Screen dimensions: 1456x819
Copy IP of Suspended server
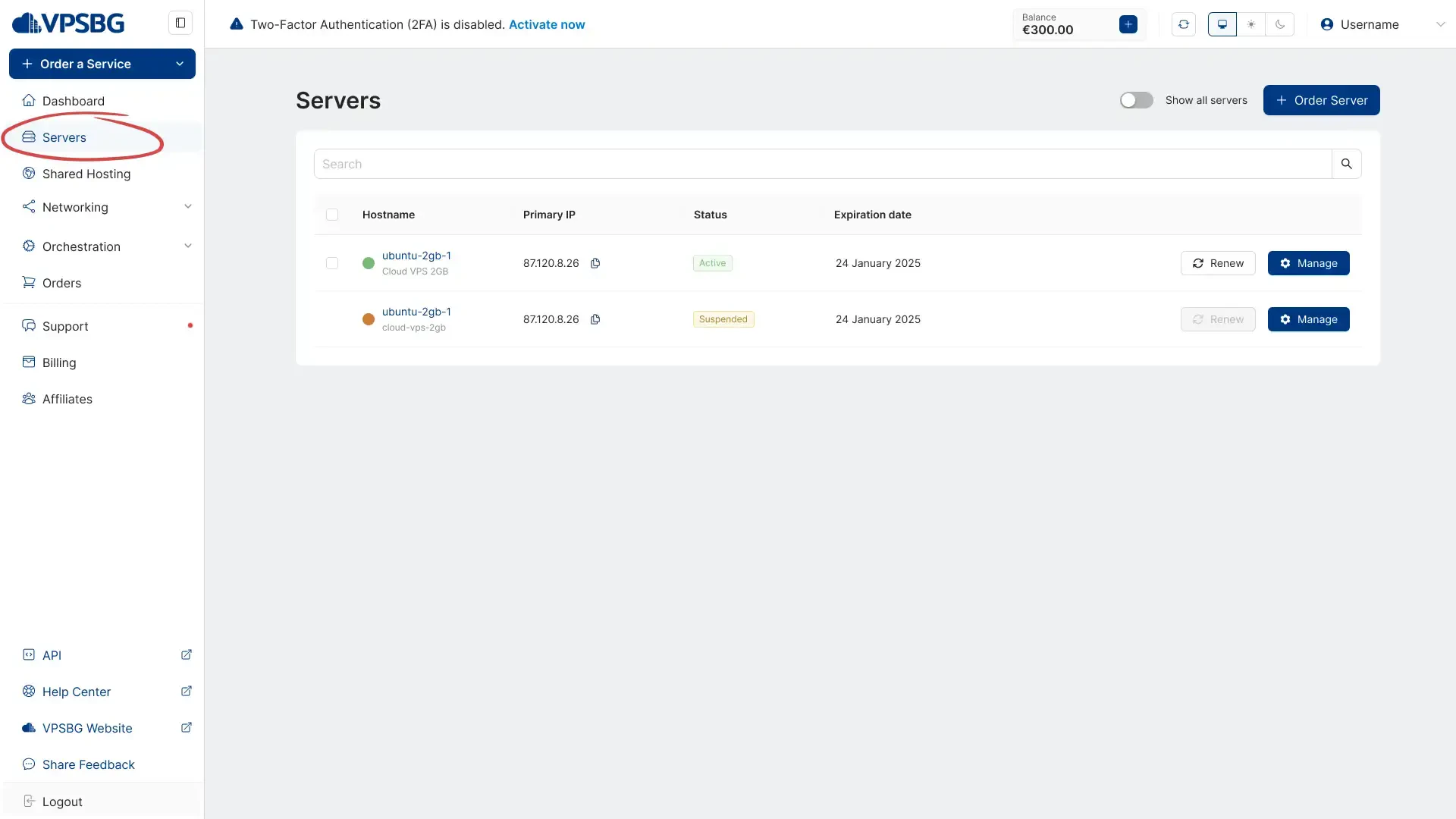pos(595,319)
